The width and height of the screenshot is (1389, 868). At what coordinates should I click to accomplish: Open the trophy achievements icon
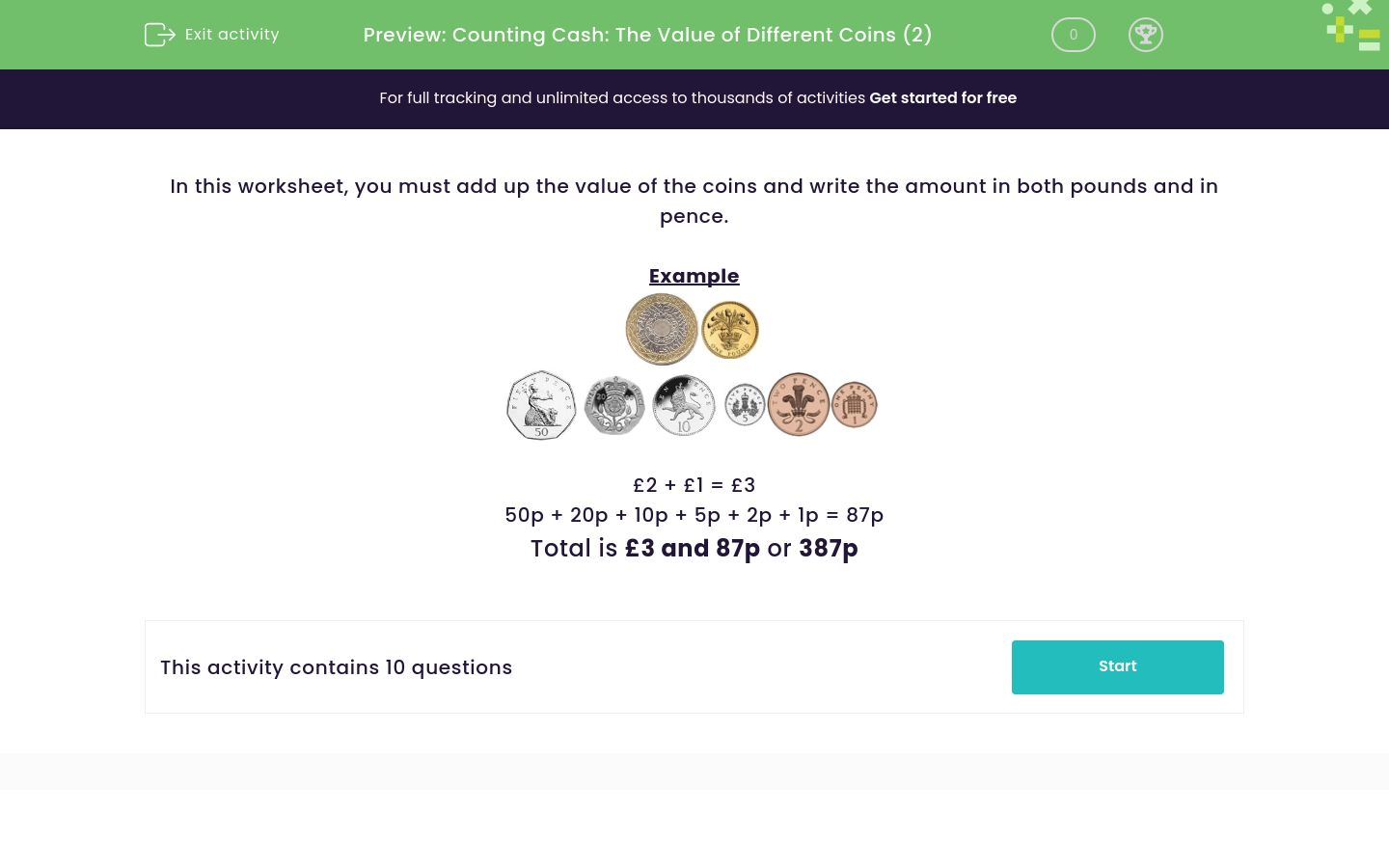coord(1146,35)
